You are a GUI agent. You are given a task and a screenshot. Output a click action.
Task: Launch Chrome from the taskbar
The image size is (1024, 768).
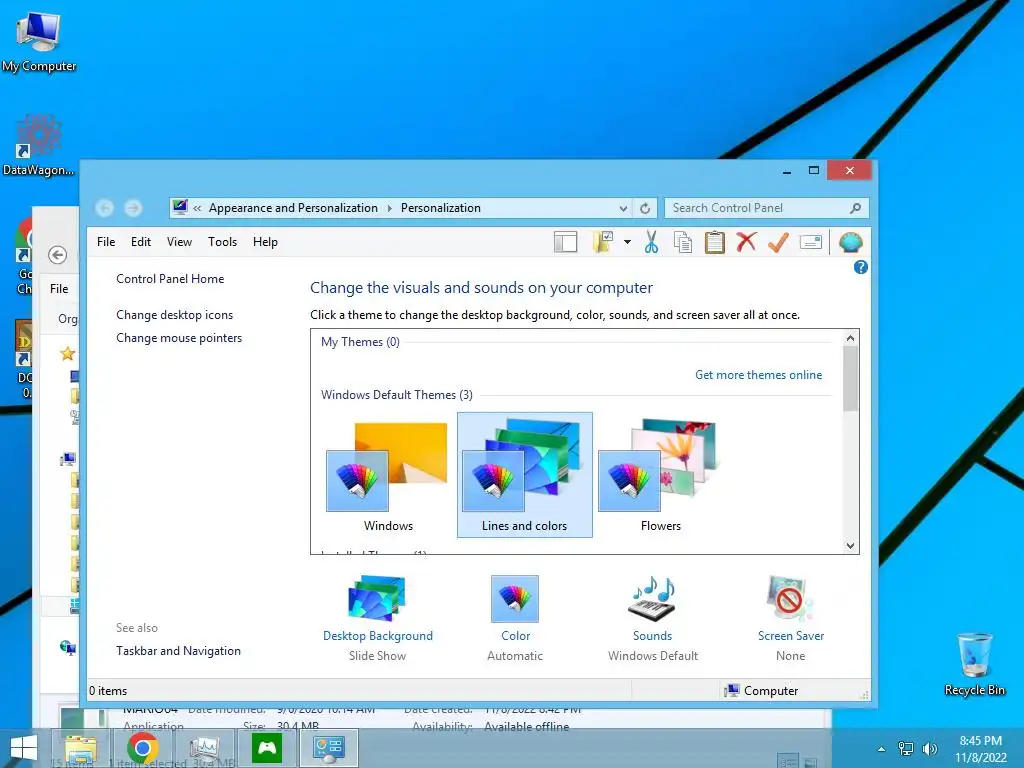pos(142,748)
